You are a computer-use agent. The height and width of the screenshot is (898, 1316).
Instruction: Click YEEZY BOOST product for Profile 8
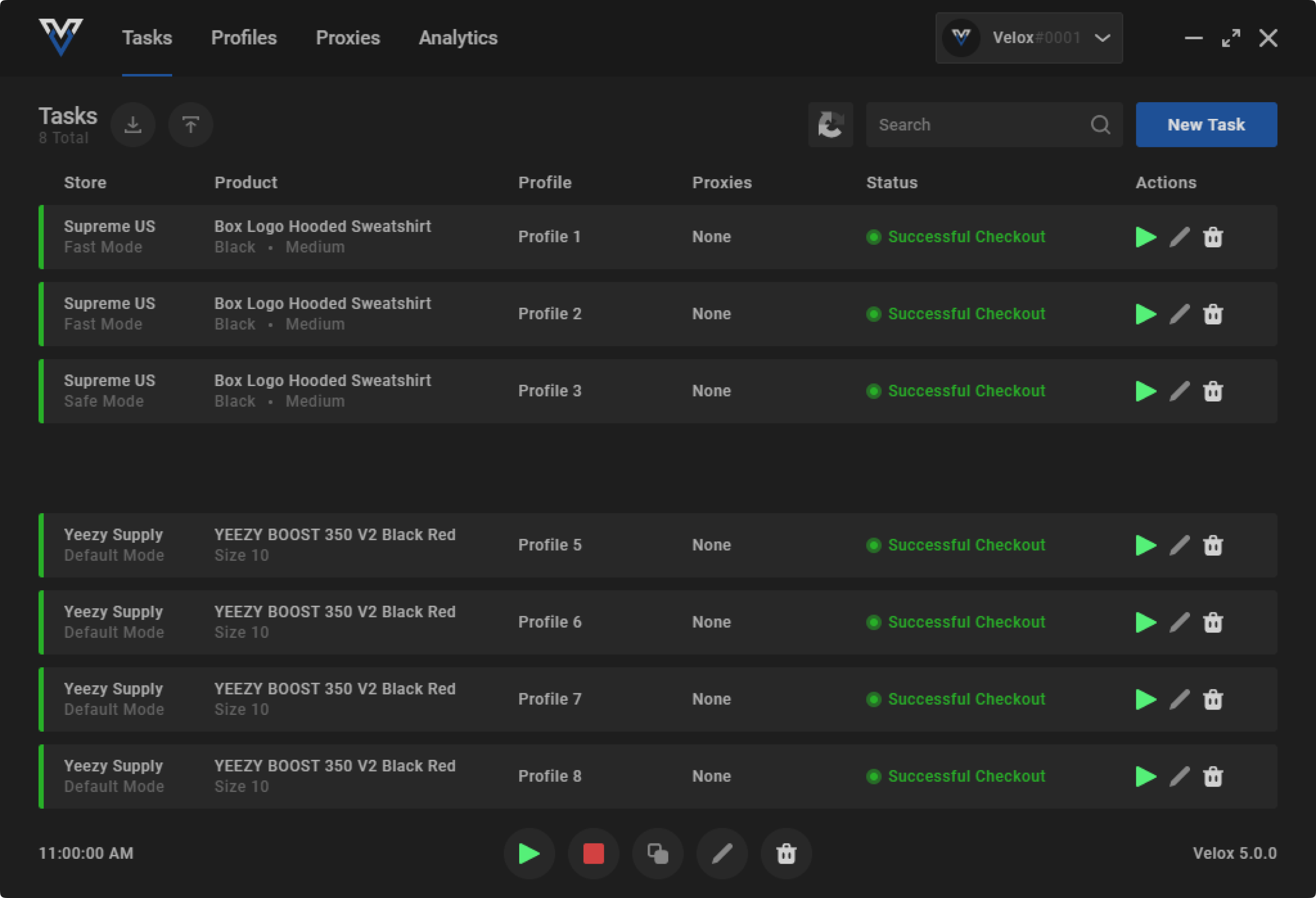pyautogui.click(x=335, y=766)
